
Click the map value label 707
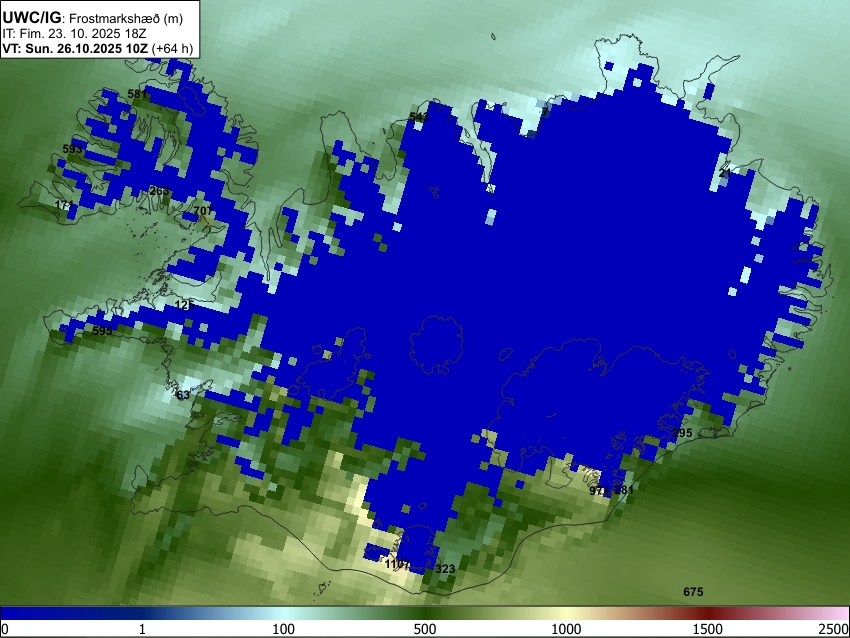click(203, 211)
